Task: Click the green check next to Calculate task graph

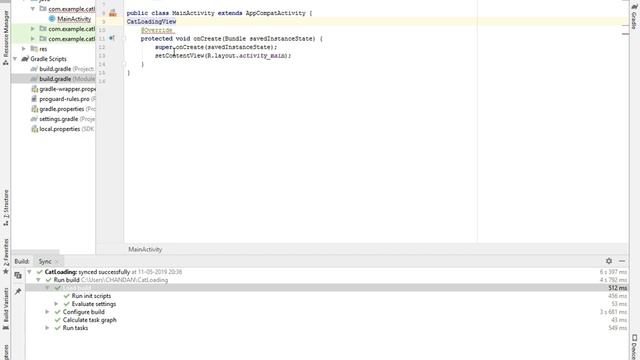Action: click(x=58, y=320)
